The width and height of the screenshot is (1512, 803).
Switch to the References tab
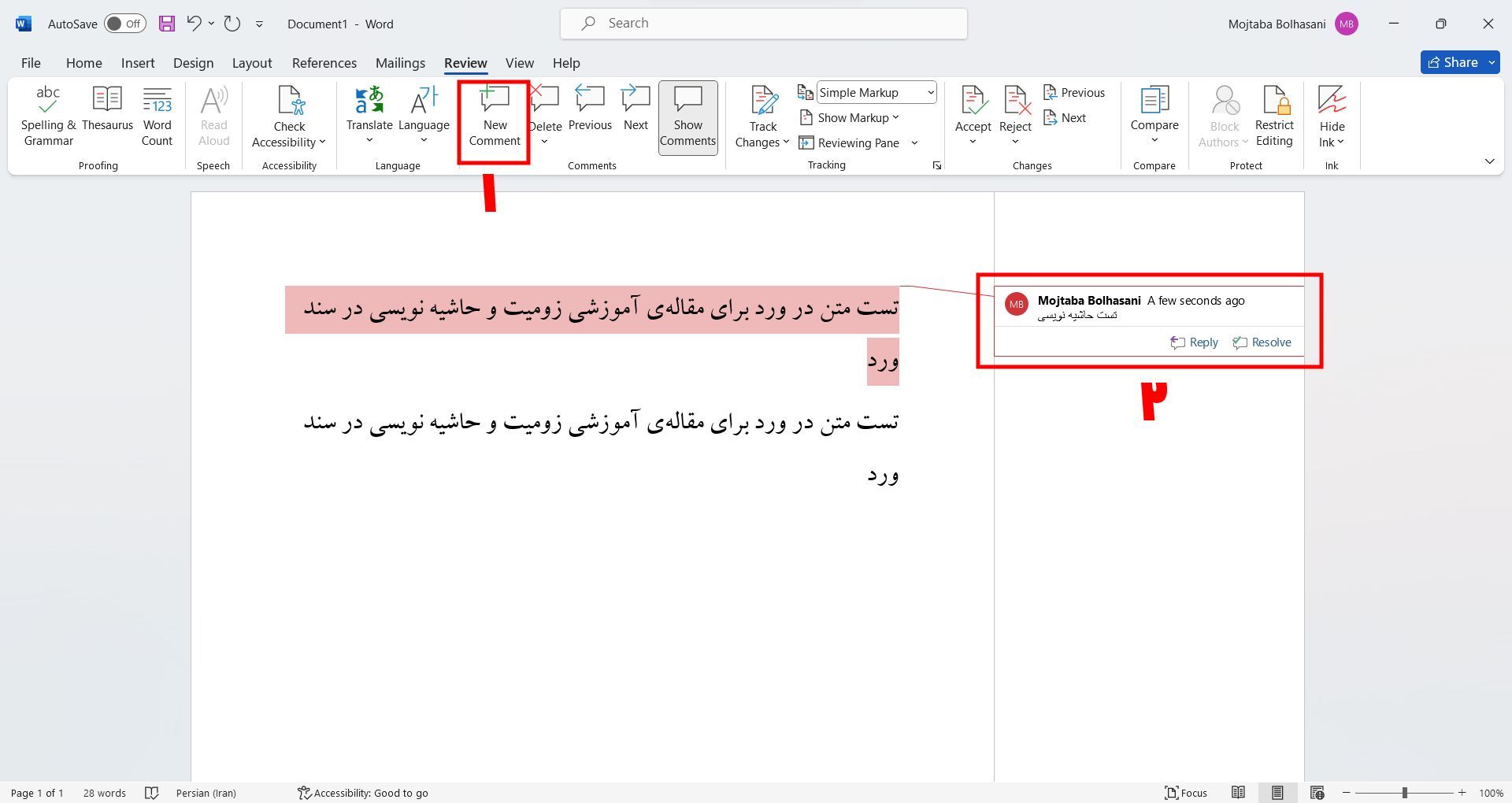click(x=324, y=63)
